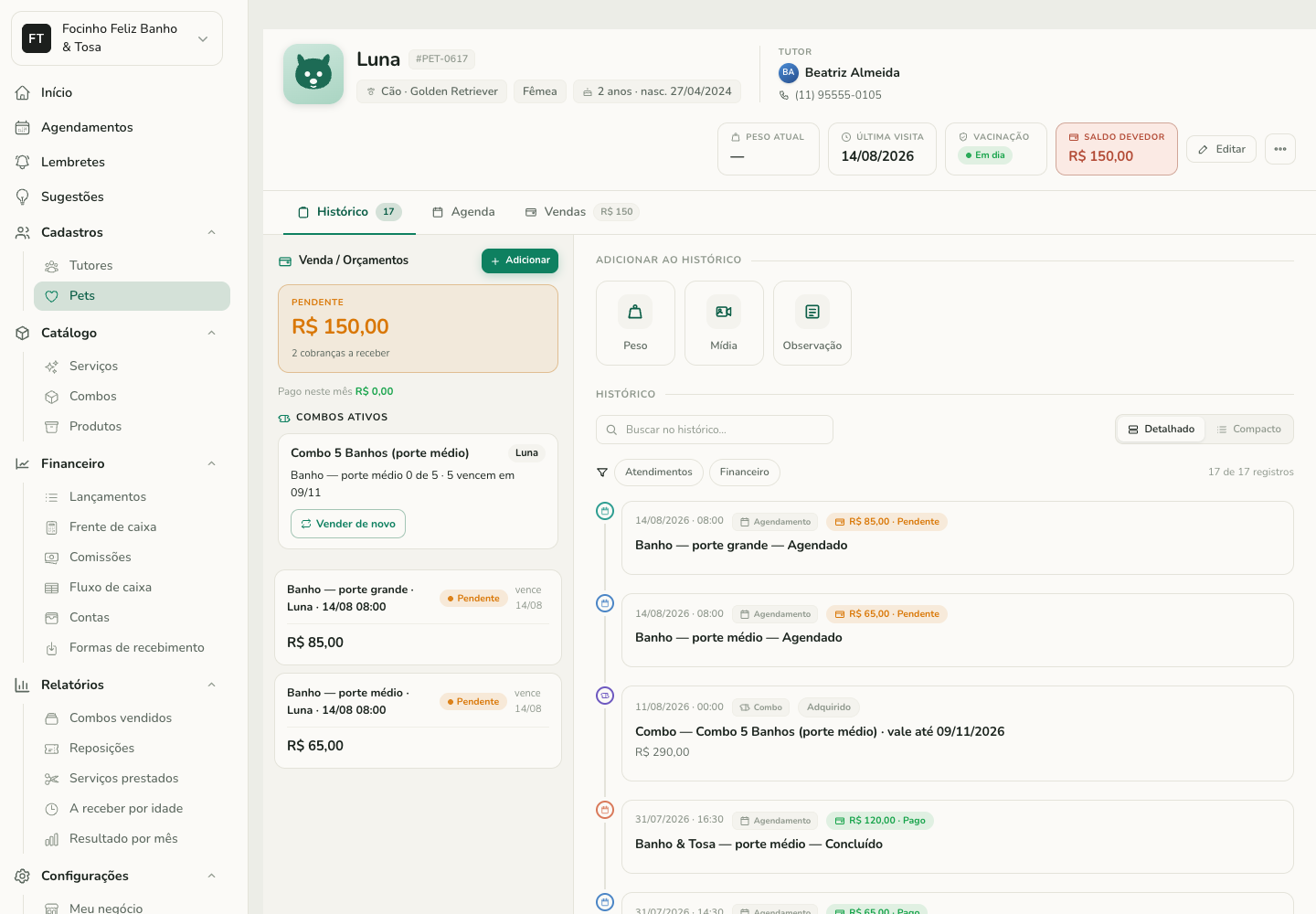
Task: Add an Observação note to history
Action: click(x=812, y=323)
